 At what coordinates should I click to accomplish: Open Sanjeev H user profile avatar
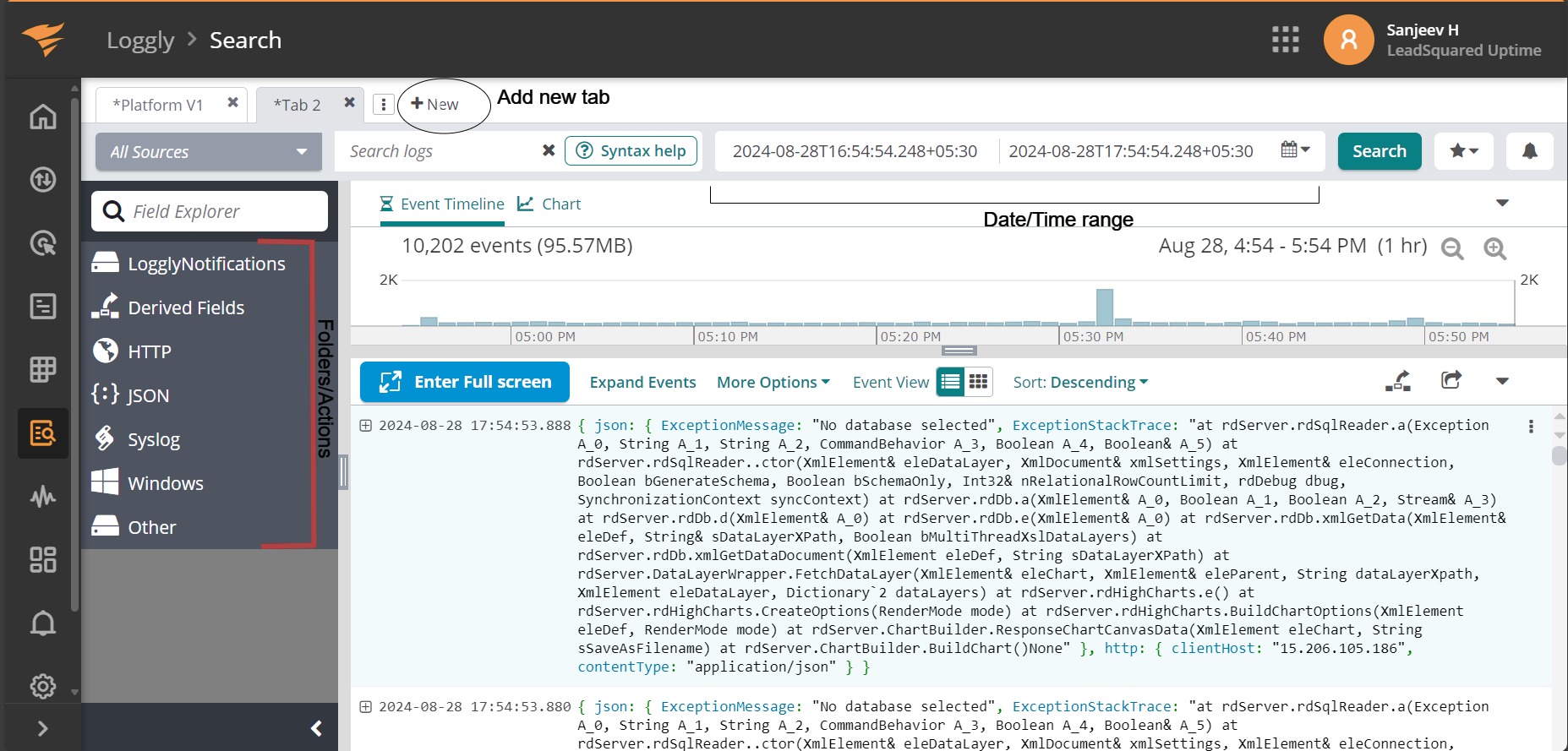point(1348,40)
